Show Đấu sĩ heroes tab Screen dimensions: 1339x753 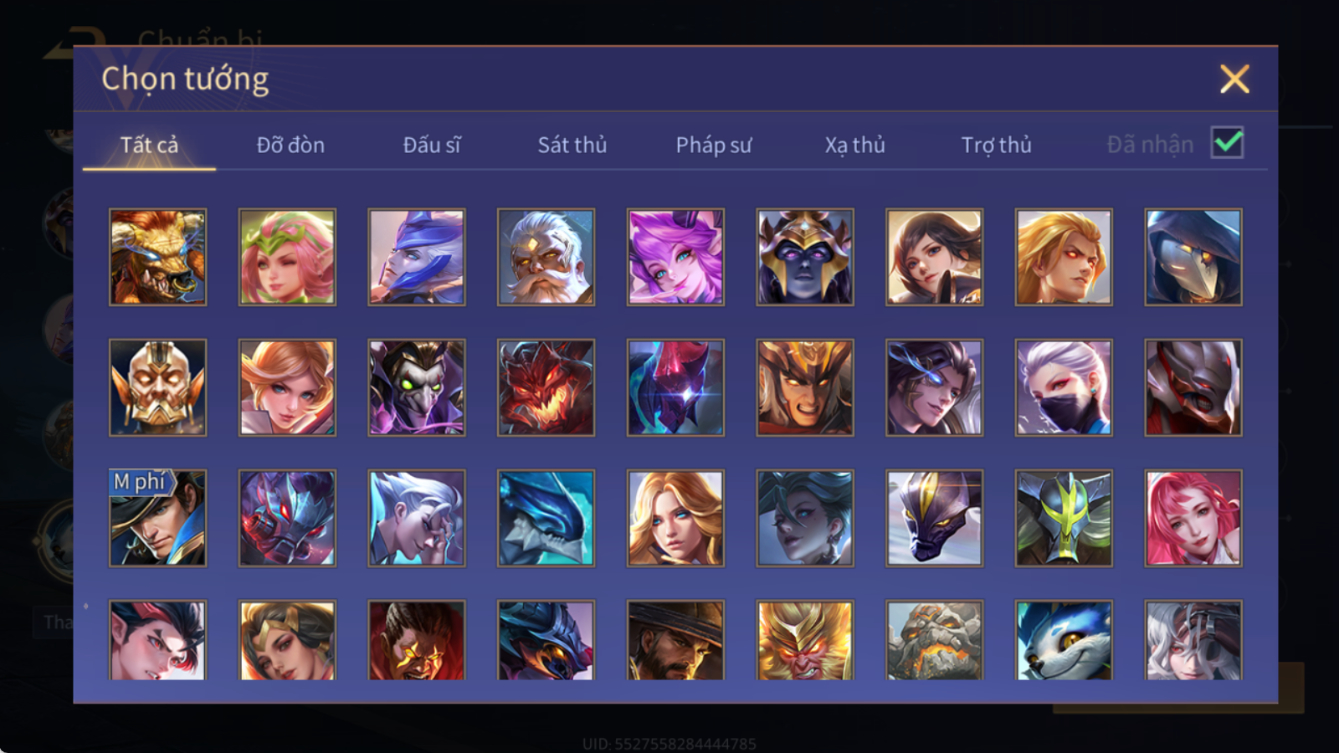tap(432, 145)
